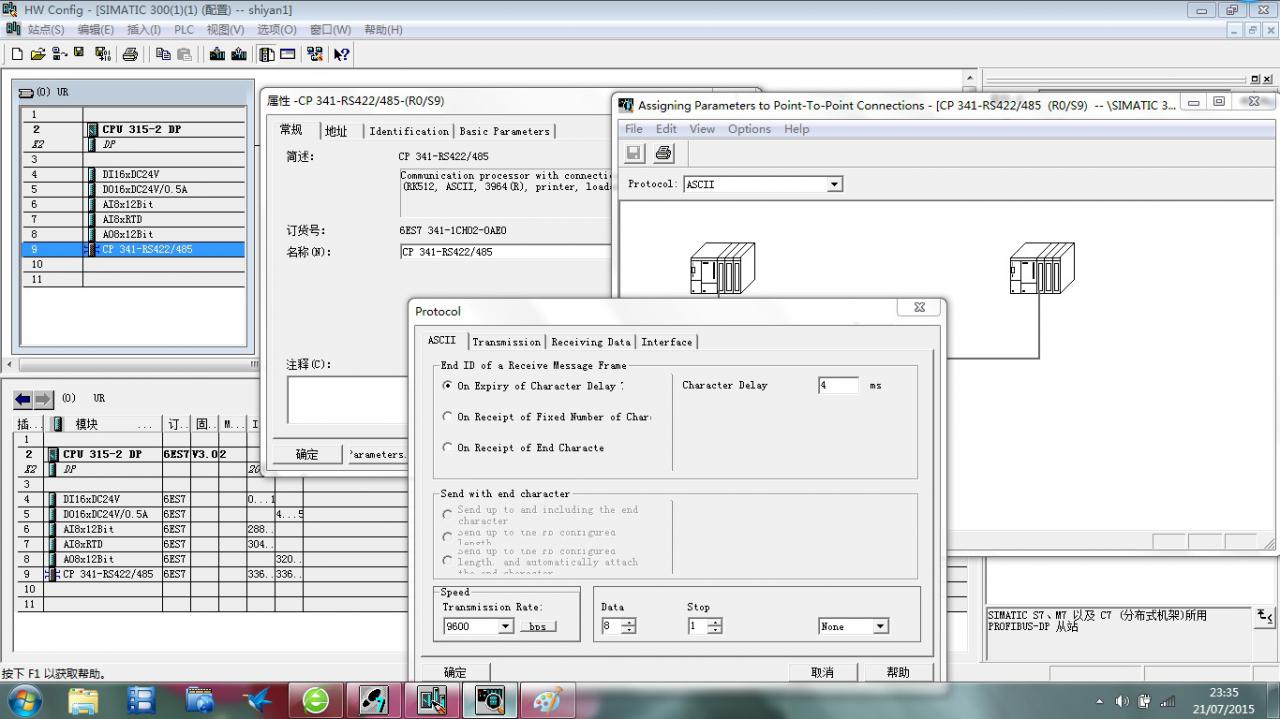This screenshot has height=719, width=1280.
Task: Open Options menu in Point-To-Point window
Action: click(x=749, y=129)
